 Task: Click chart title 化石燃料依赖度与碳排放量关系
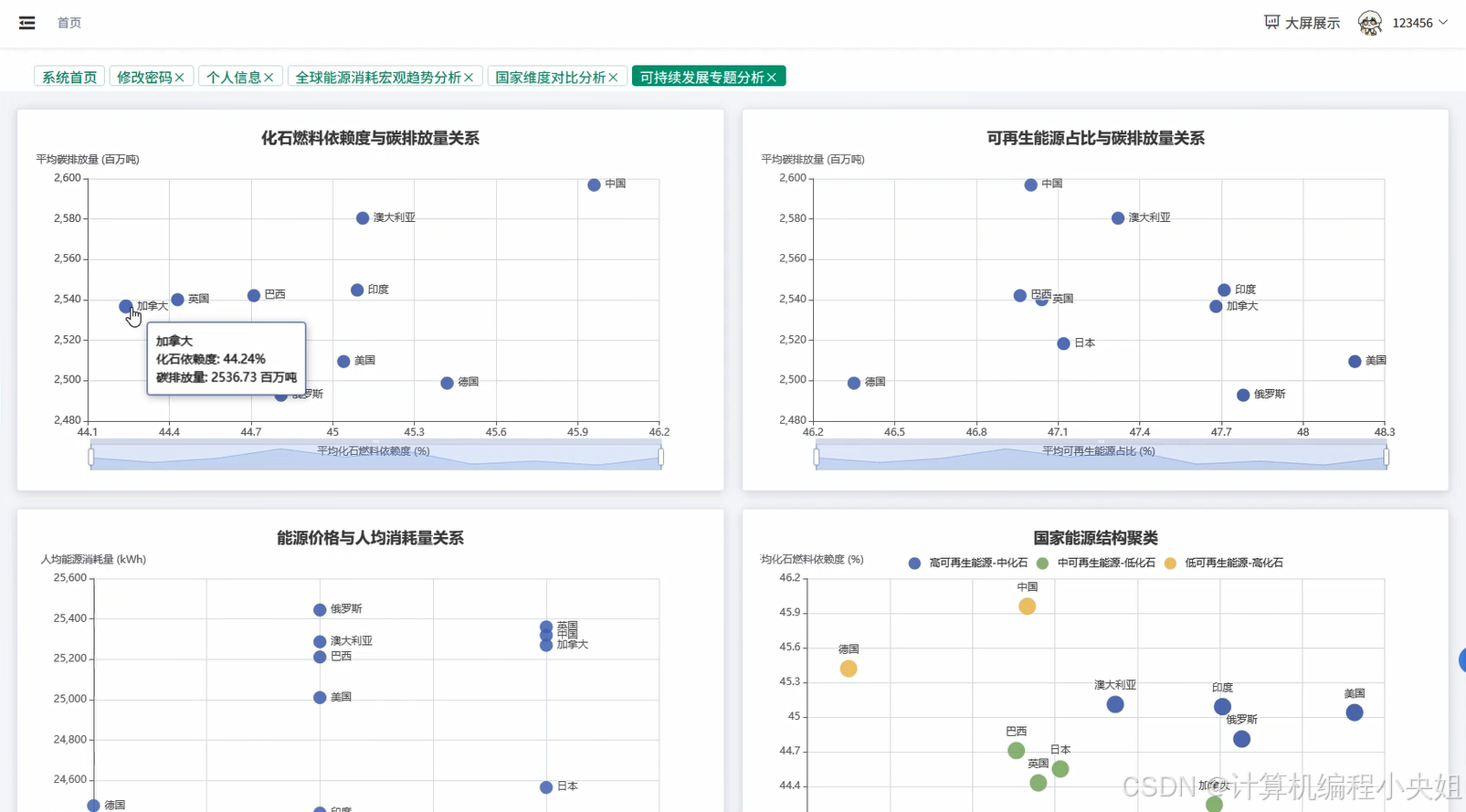coord(370,138)
